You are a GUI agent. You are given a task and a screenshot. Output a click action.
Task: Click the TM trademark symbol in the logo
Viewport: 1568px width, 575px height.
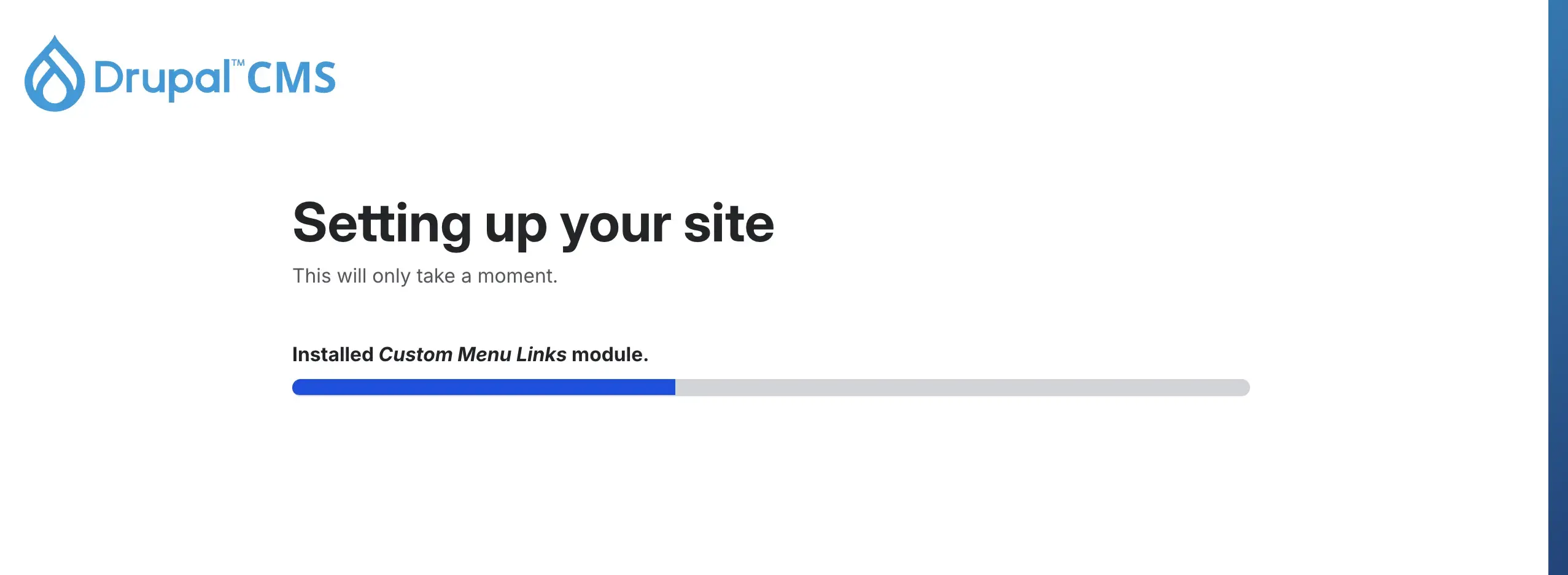pyautogui.click(x=238, y=63)
